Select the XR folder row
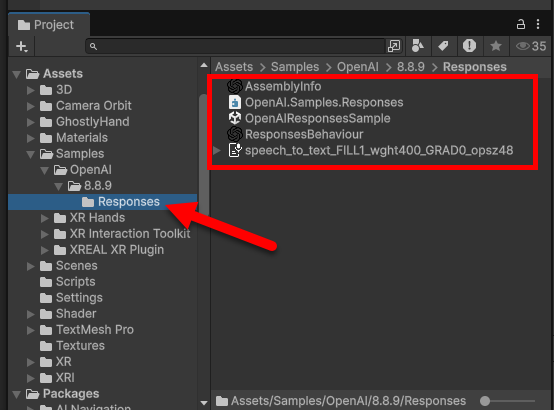Viewport: 554px width, 410px height. (x=103, y=362)
